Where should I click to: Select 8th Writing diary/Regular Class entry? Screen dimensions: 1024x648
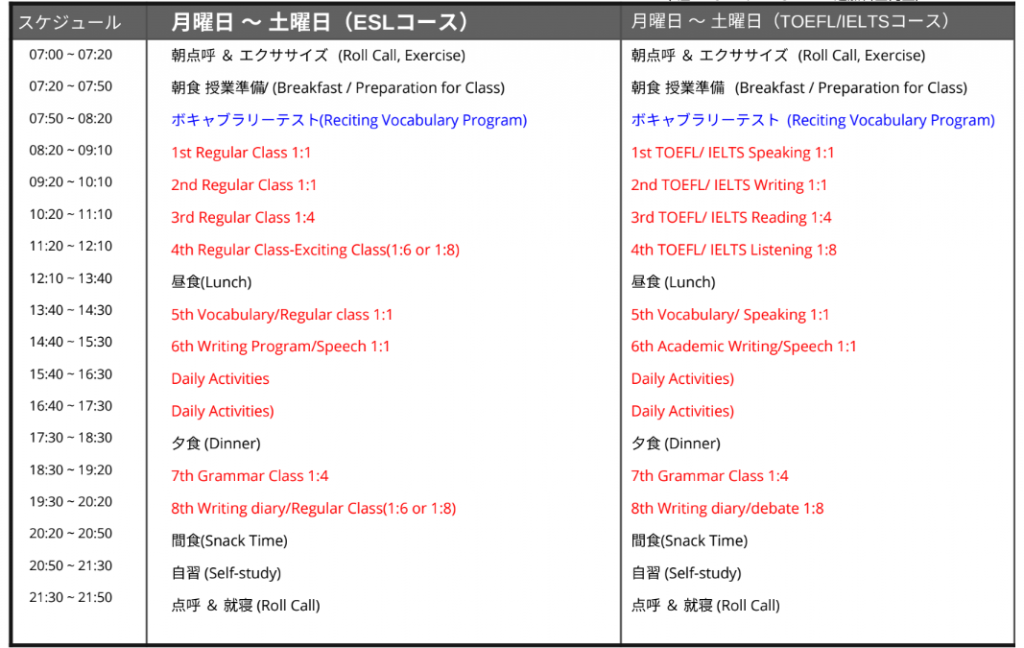313,509
